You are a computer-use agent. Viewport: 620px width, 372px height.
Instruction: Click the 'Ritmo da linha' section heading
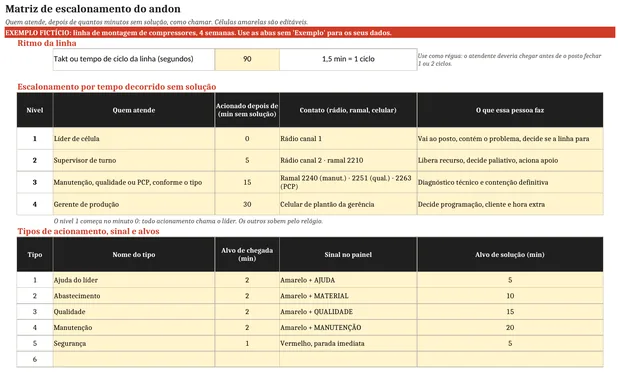(47, 43)
